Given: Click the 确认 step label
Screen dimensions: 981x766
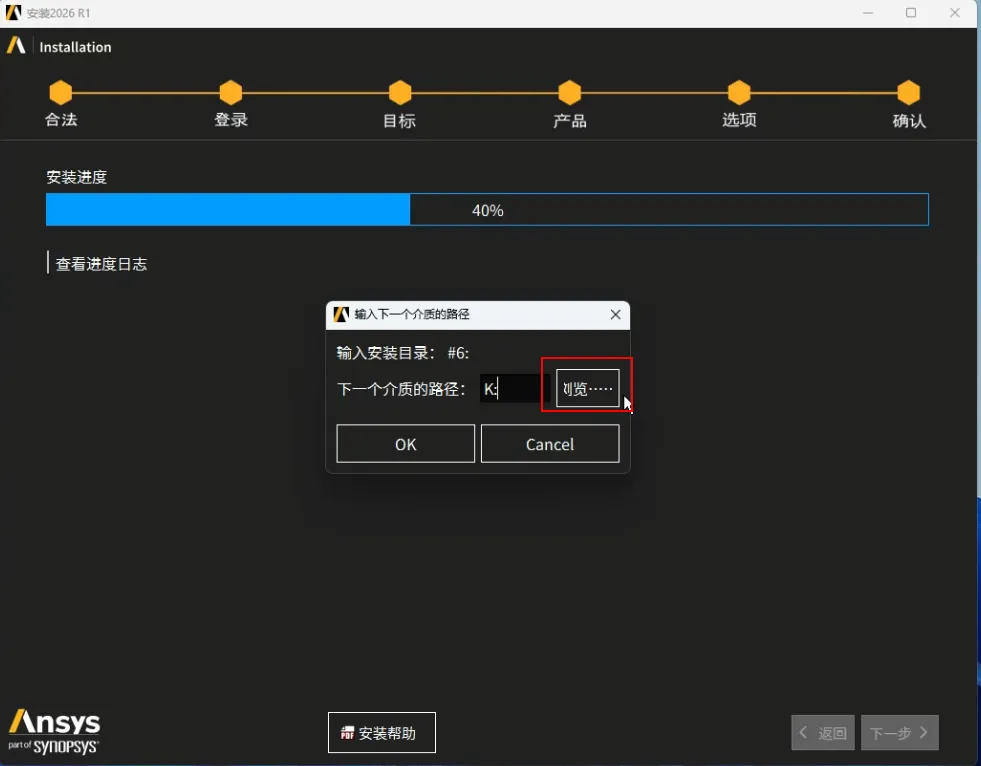Looking at the screenshot, I should click(908, 121).
